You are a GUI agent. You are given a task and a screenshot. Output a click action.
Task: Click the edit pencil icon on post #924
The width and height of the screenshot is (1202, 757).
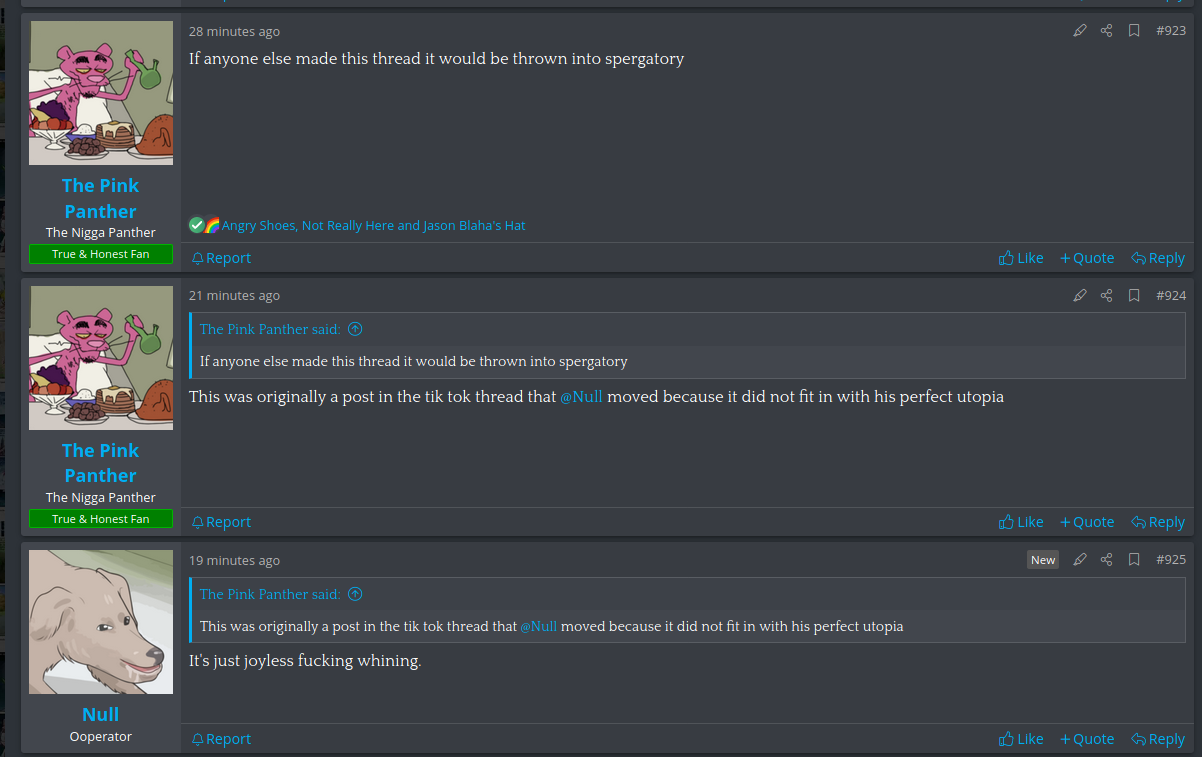click(1079, 296)
